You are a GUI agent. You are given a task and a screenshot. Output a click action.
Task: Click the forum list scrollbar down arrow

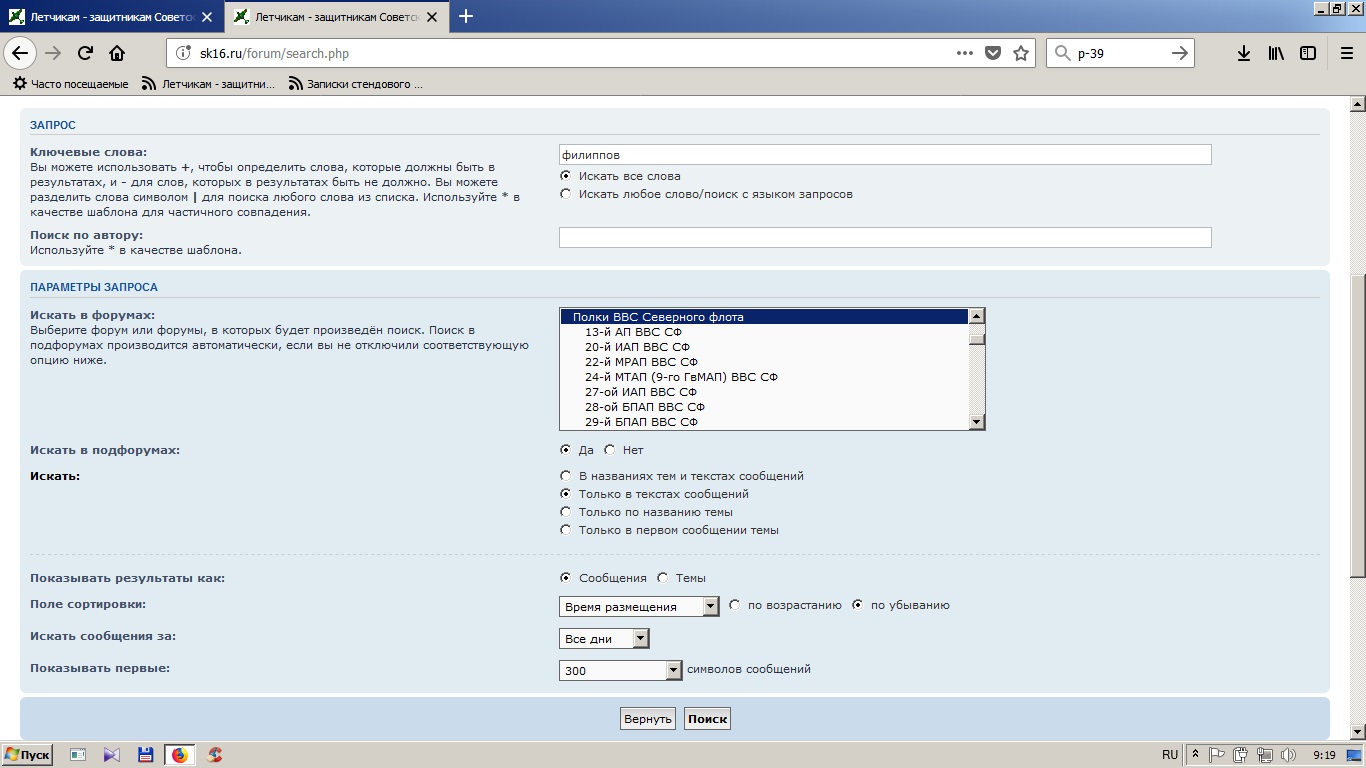[977, 423]
